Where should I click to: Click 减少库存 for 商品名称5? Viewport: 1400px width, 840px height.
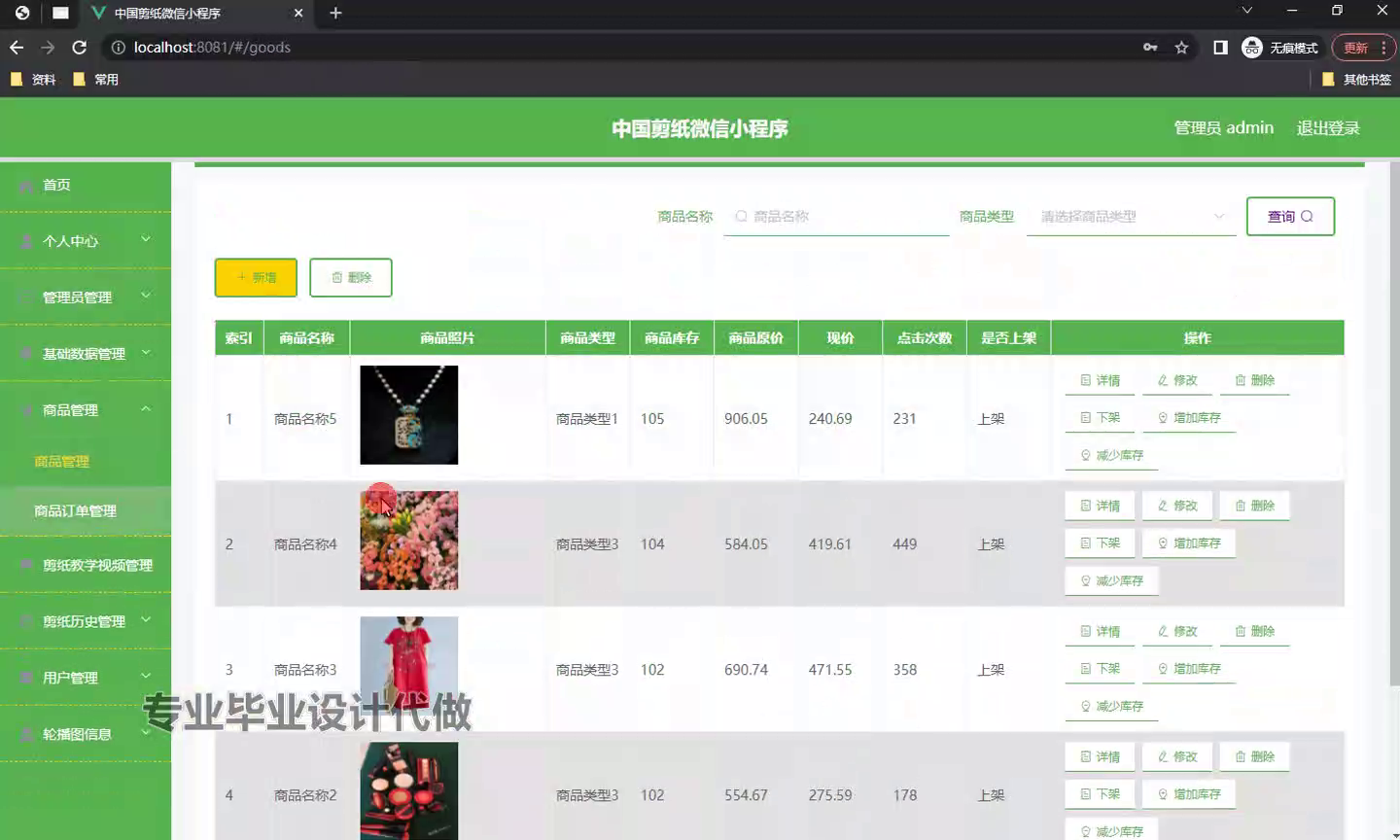(1112, 455)
